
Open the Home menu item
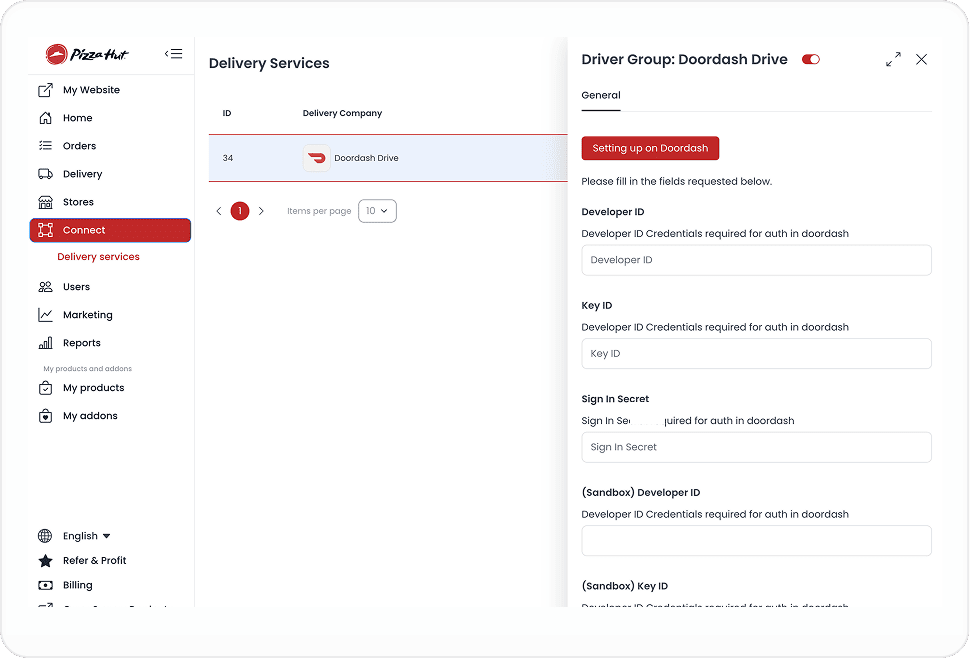click(77, 118)
